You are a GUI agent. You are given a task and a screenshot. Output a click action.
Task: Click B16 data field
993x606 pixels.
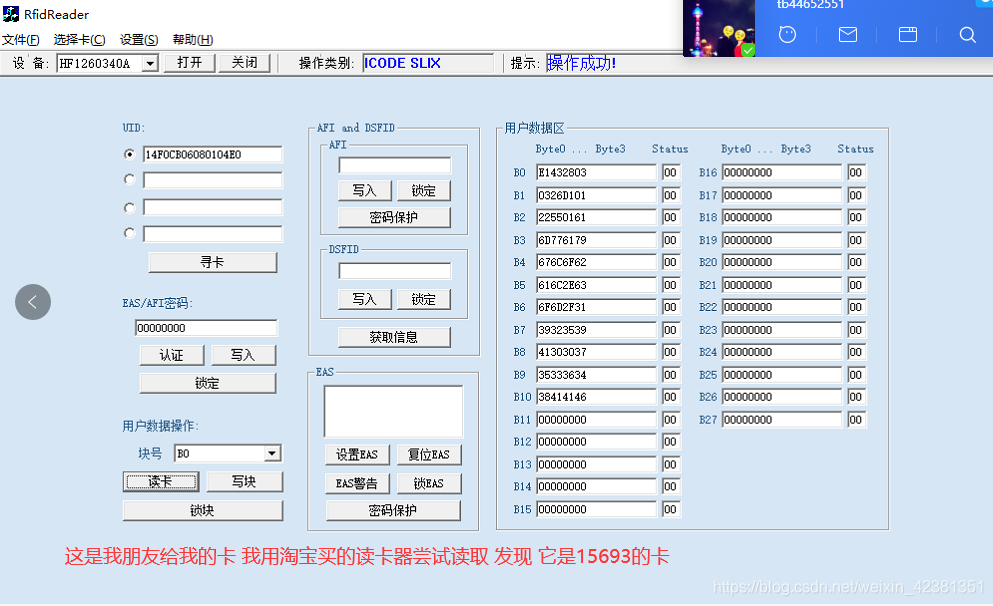[781, 172]
